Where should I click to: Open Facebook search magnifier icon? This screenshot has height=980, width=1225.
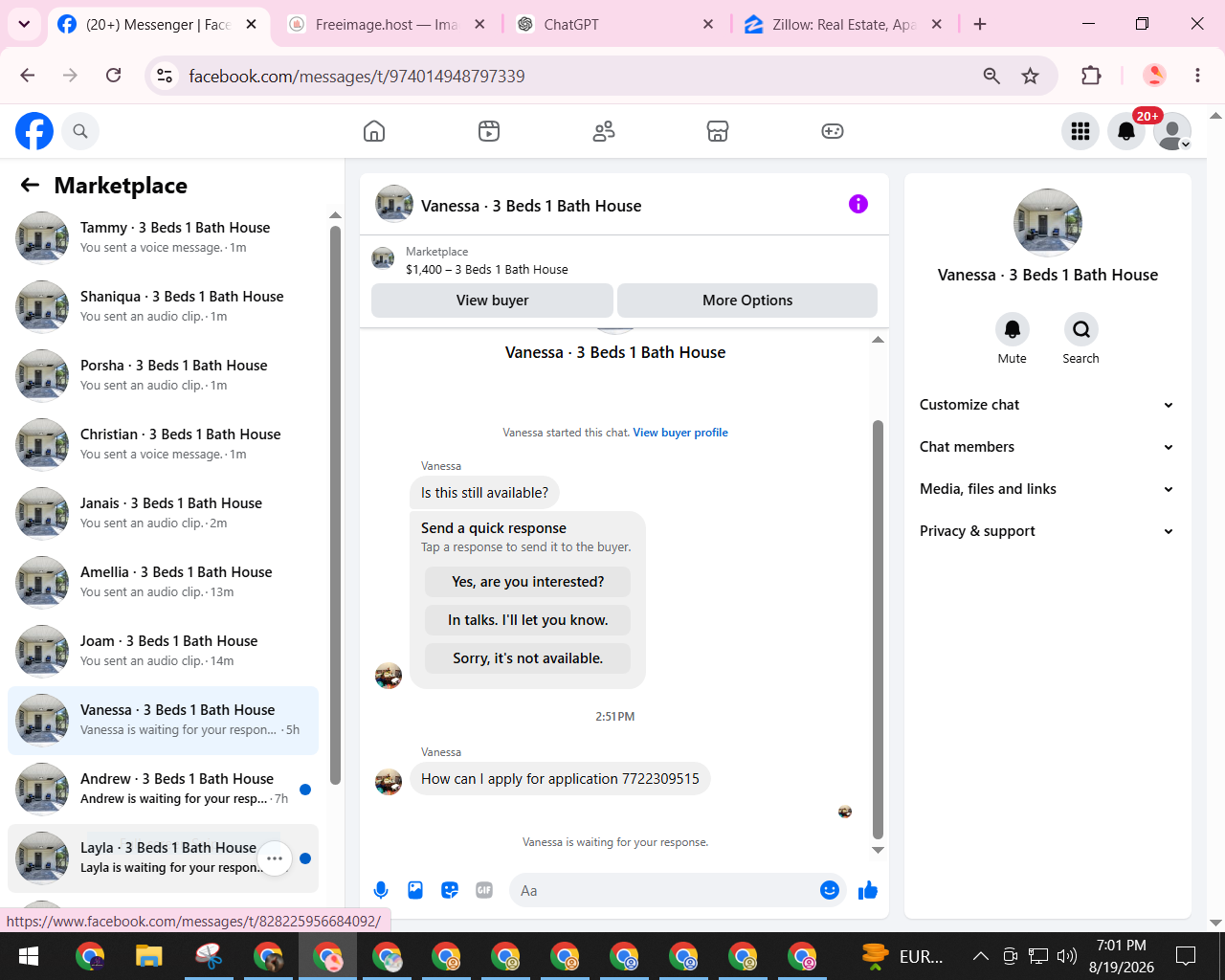80,131
